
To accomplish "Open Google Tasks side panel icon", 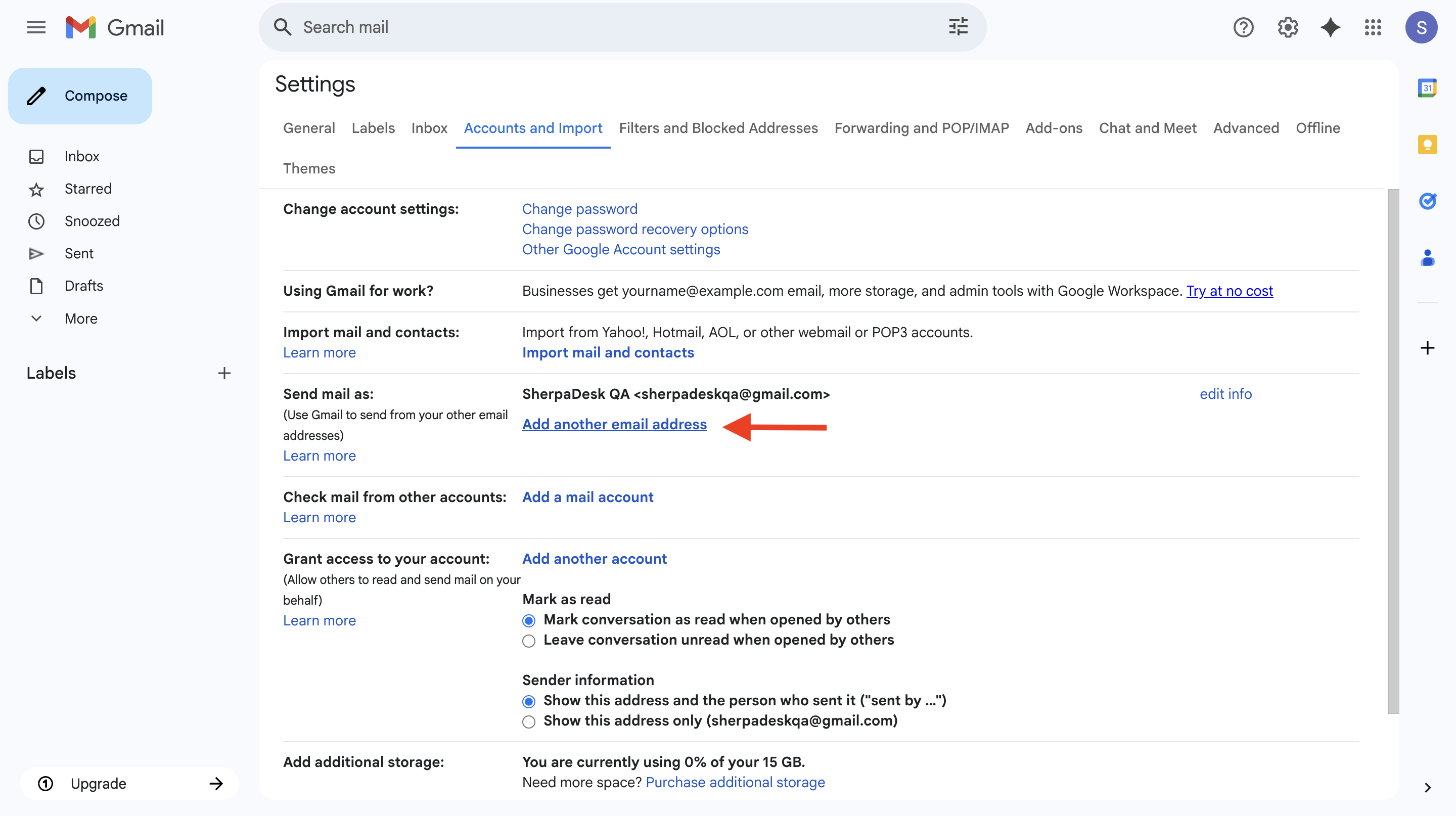I will (x=1427, y=201).
